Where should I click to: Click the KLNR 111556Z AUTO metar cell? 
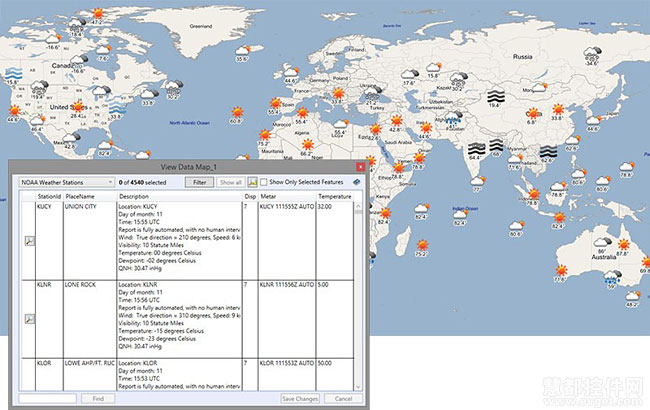coord(287,319)
